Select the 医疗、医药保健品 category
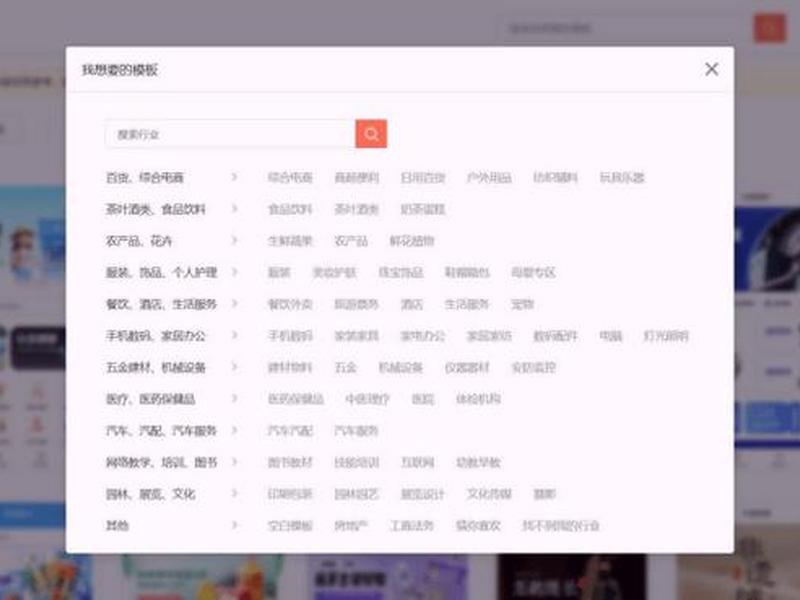This screenshot has height=600, width=800. pos(151,399)
